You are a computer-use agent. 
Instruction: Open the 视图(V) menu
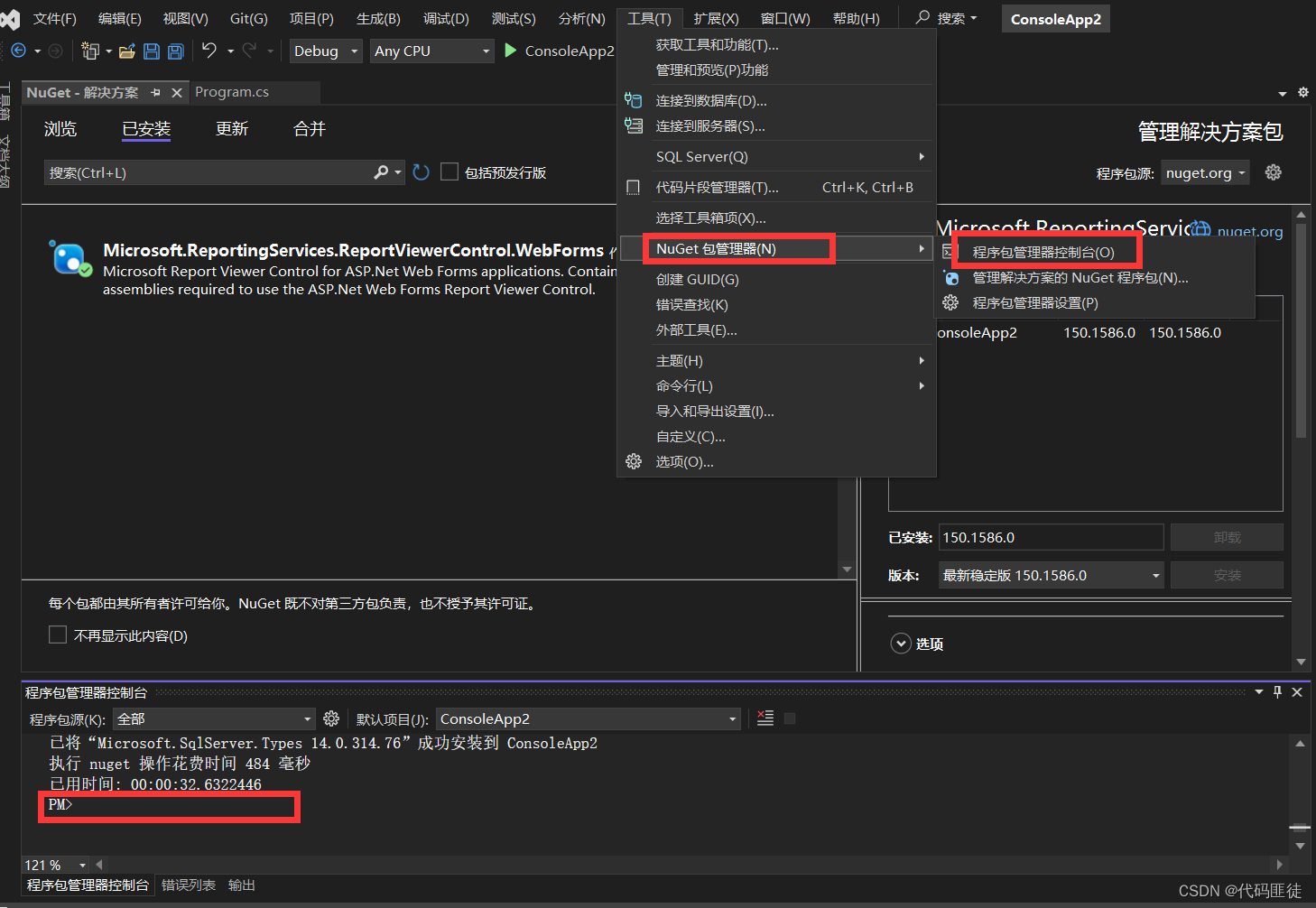185,18
